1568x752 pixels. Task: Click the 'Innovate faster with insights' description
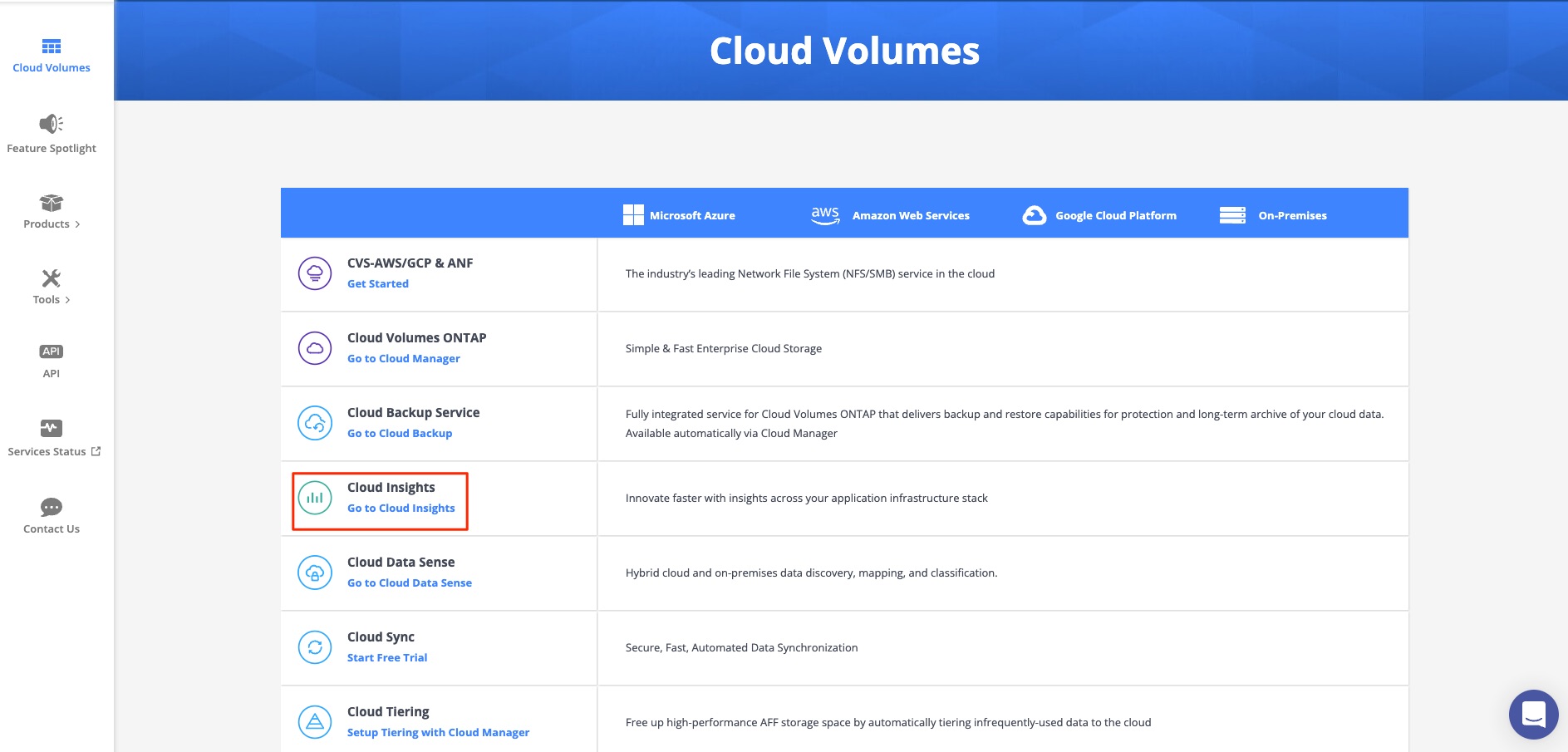coord(806,498)
